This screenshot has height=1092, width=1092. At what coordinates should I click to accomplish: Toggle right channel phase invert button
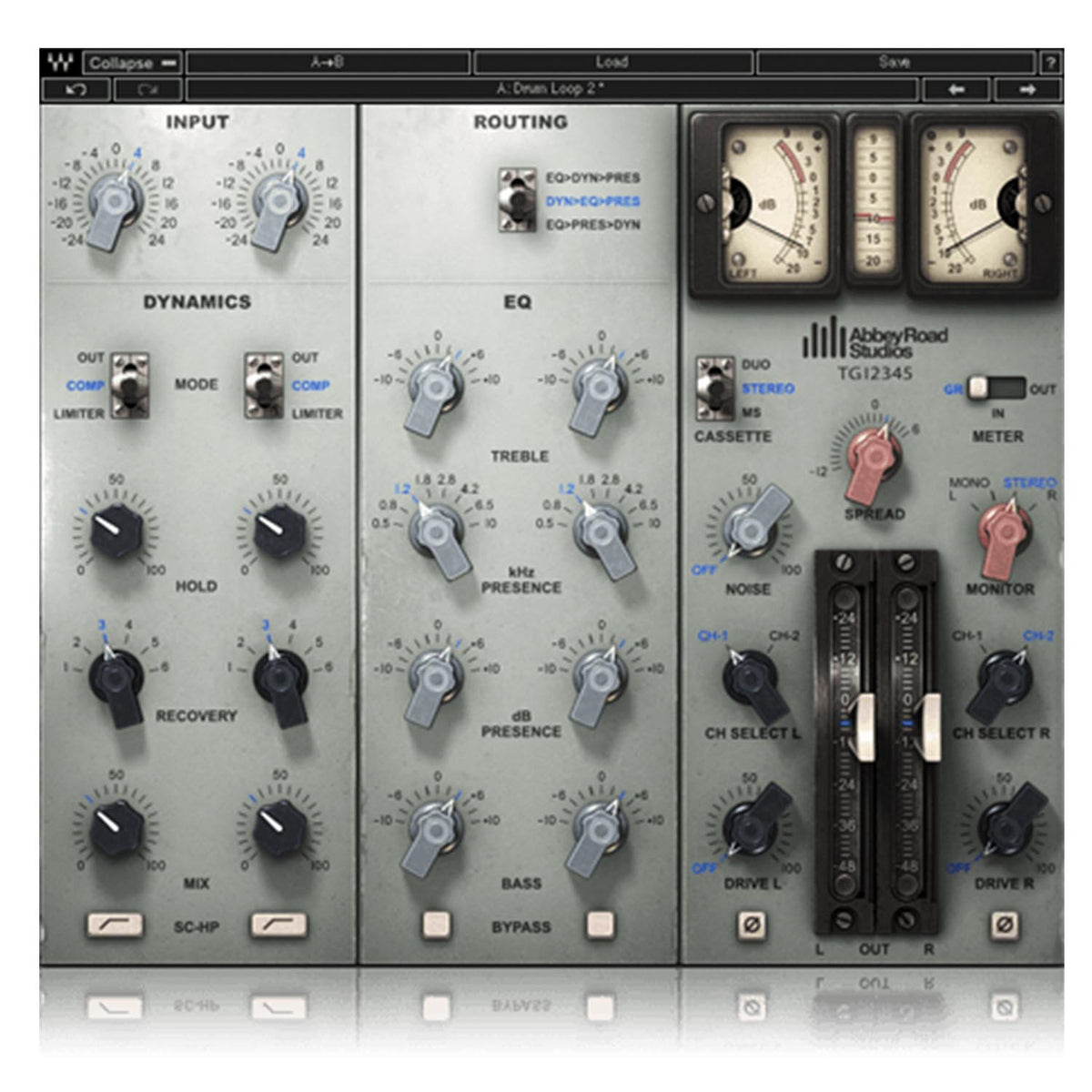pos(1004,925)
